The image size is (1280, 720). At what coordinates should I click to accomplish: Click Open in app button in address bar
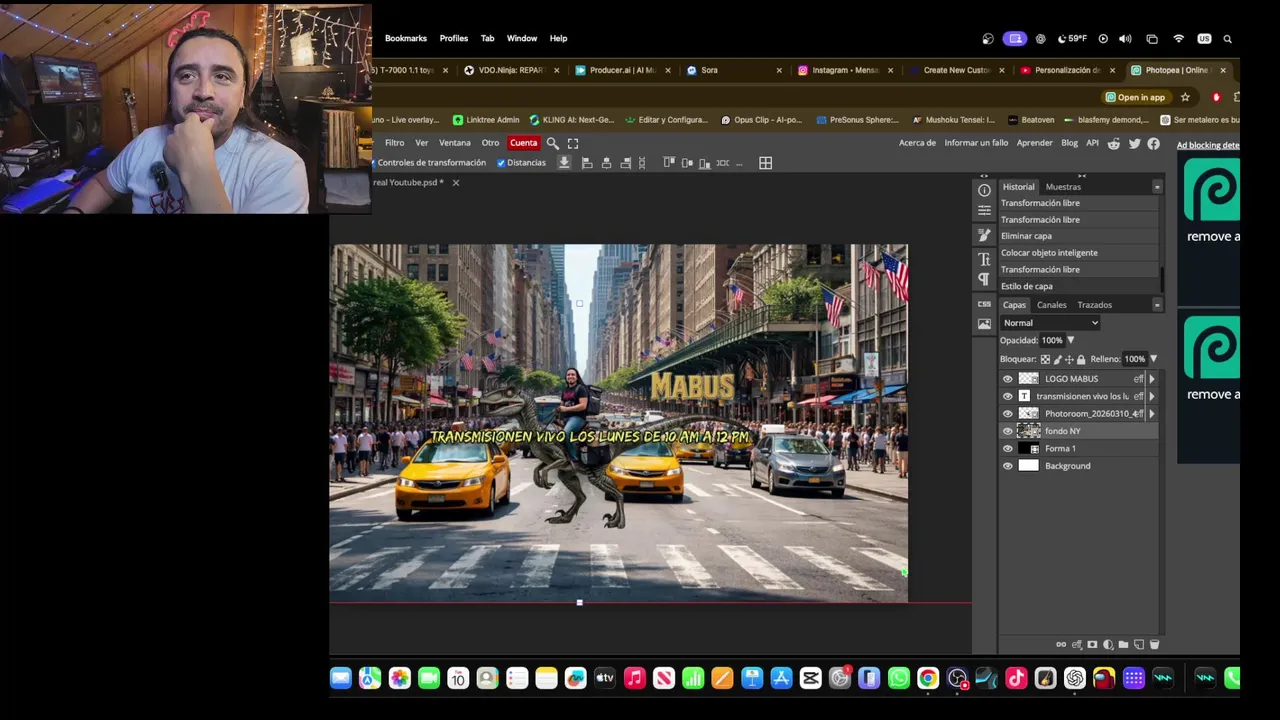pyautogui.click(x=1136, y=97)
